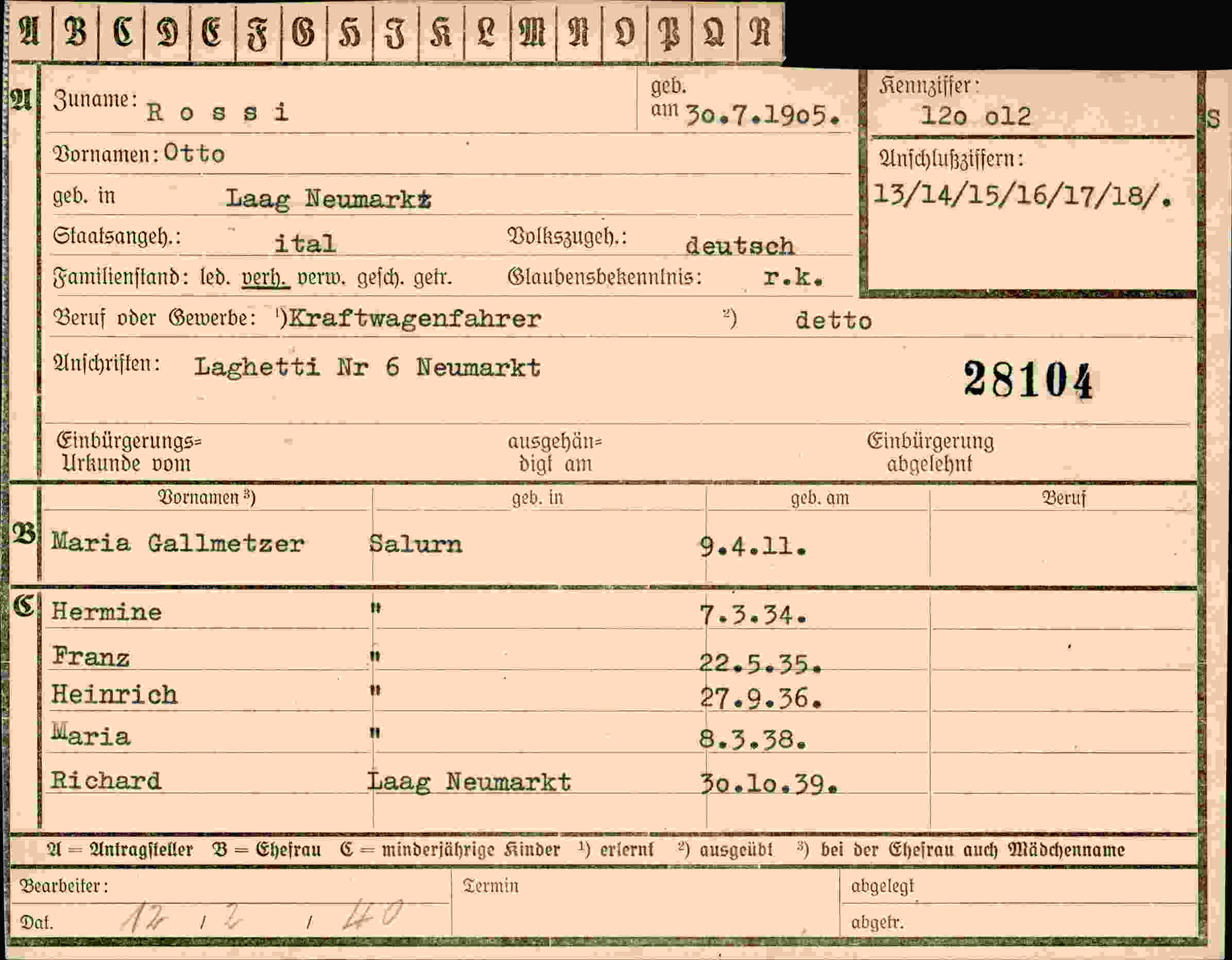This screenshot has width=1232, height=960.
Task: Click the address "Laghetti Nr 6 Neumarkt"
Action: click(x=367, y=368)
